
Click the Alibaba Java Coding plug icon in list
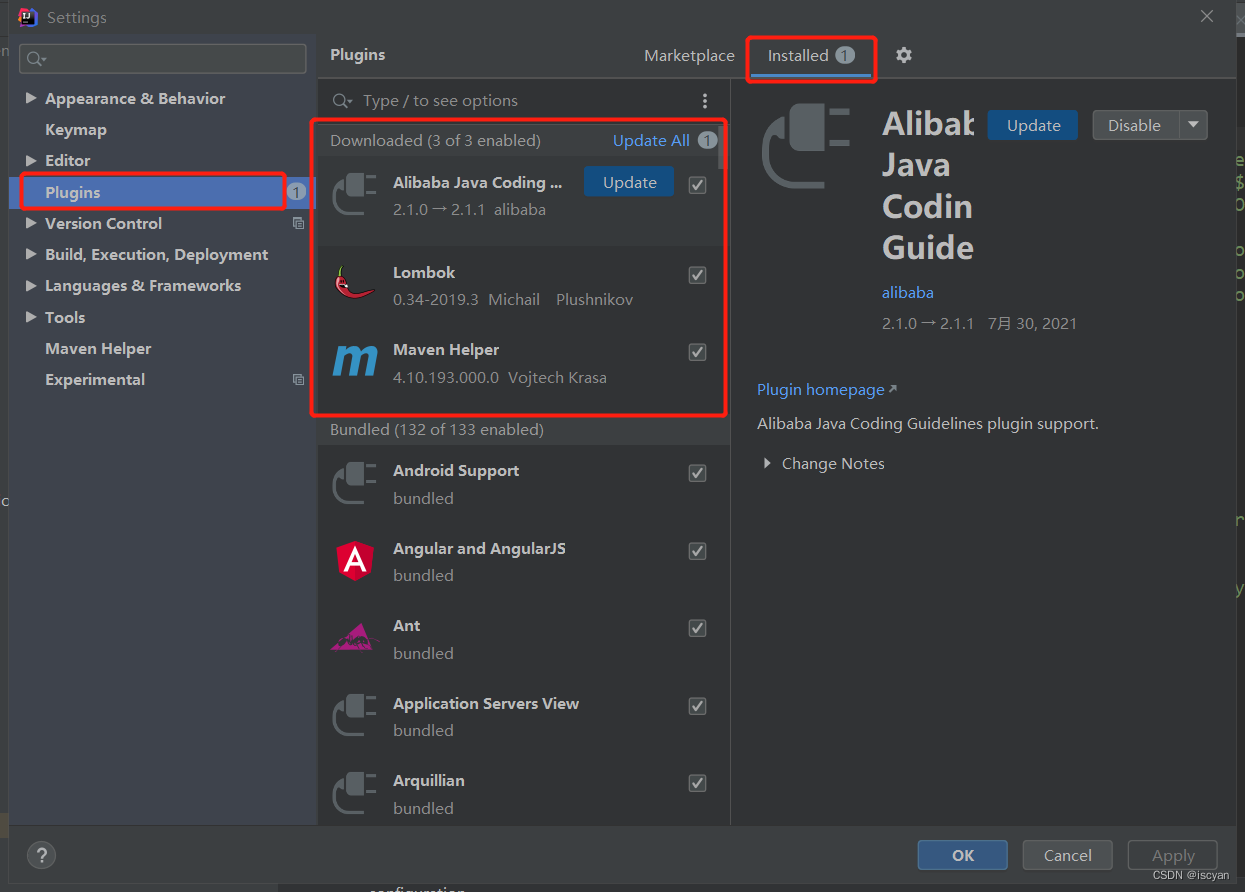tap(354, 194)
